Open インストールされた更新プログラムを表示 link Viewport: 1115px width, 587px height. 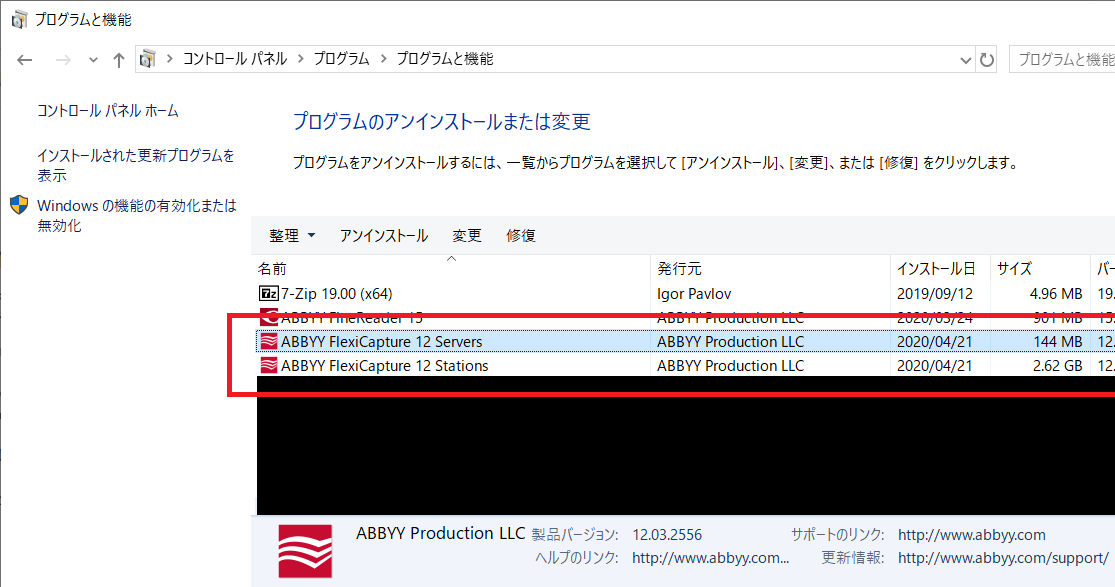click(x=136, y=165)
